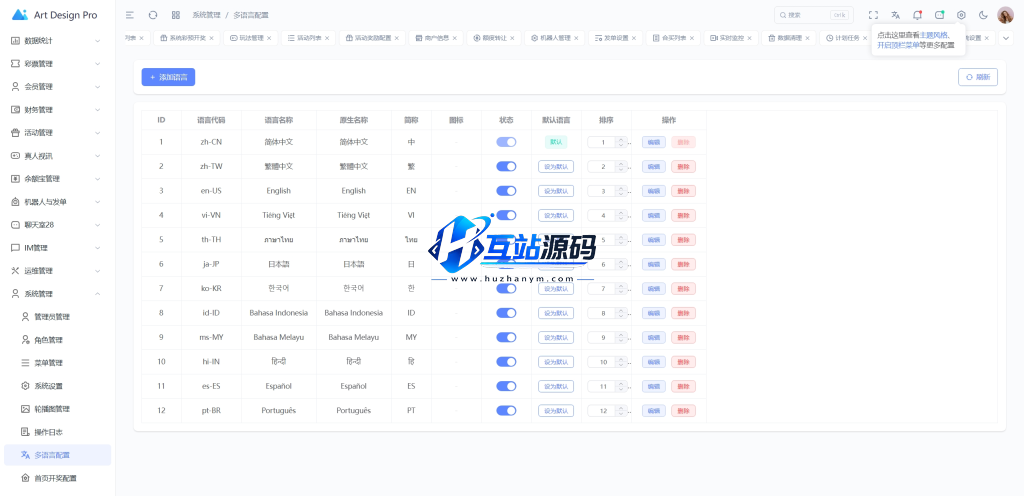Close the 机器人管理 tab
Image resolution: width=1024 pixels, height=496 pixels.
point(576,38)
